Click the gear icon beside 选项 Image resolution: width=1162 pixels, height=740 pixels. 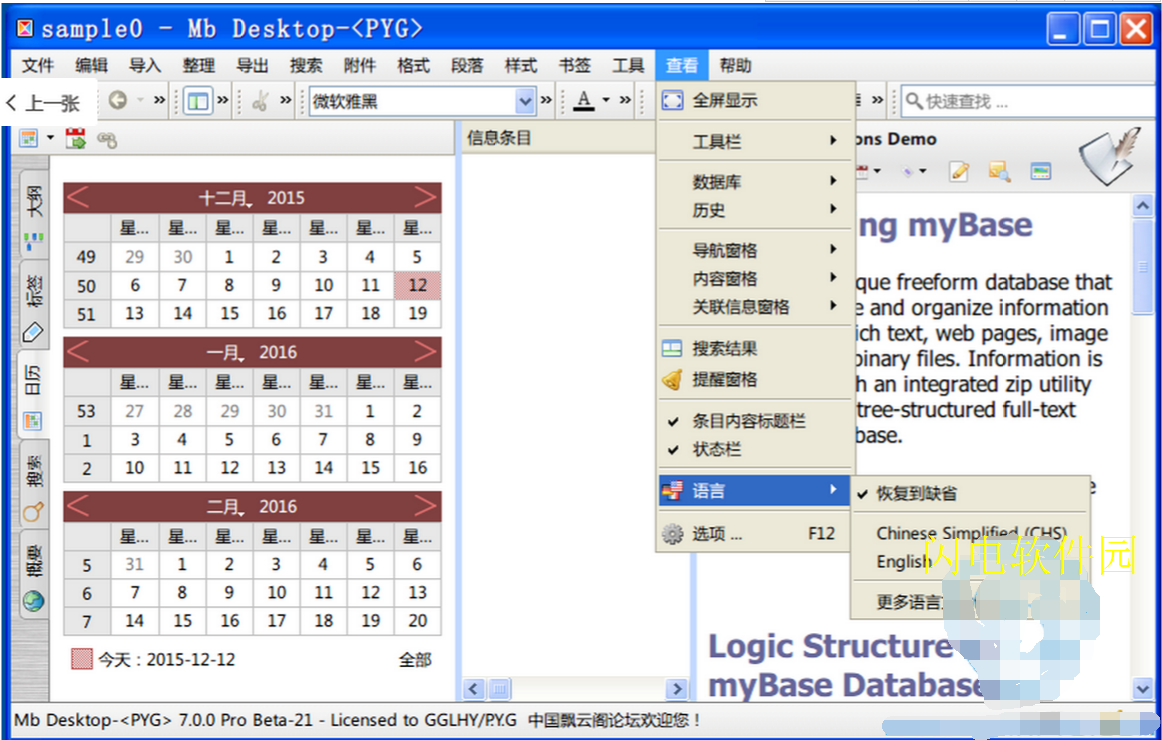tap(672, 533)
